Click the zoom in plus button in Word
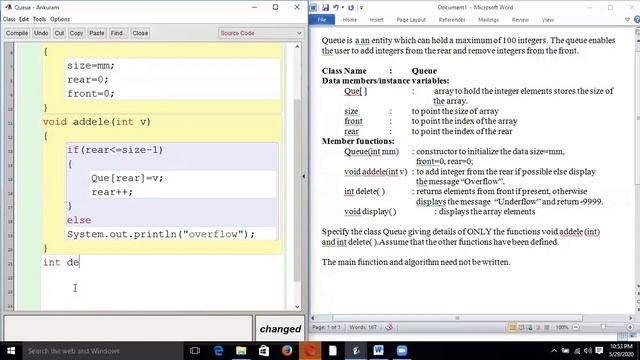Viewport: 640px width, 360px height. (x=630, y=327)
